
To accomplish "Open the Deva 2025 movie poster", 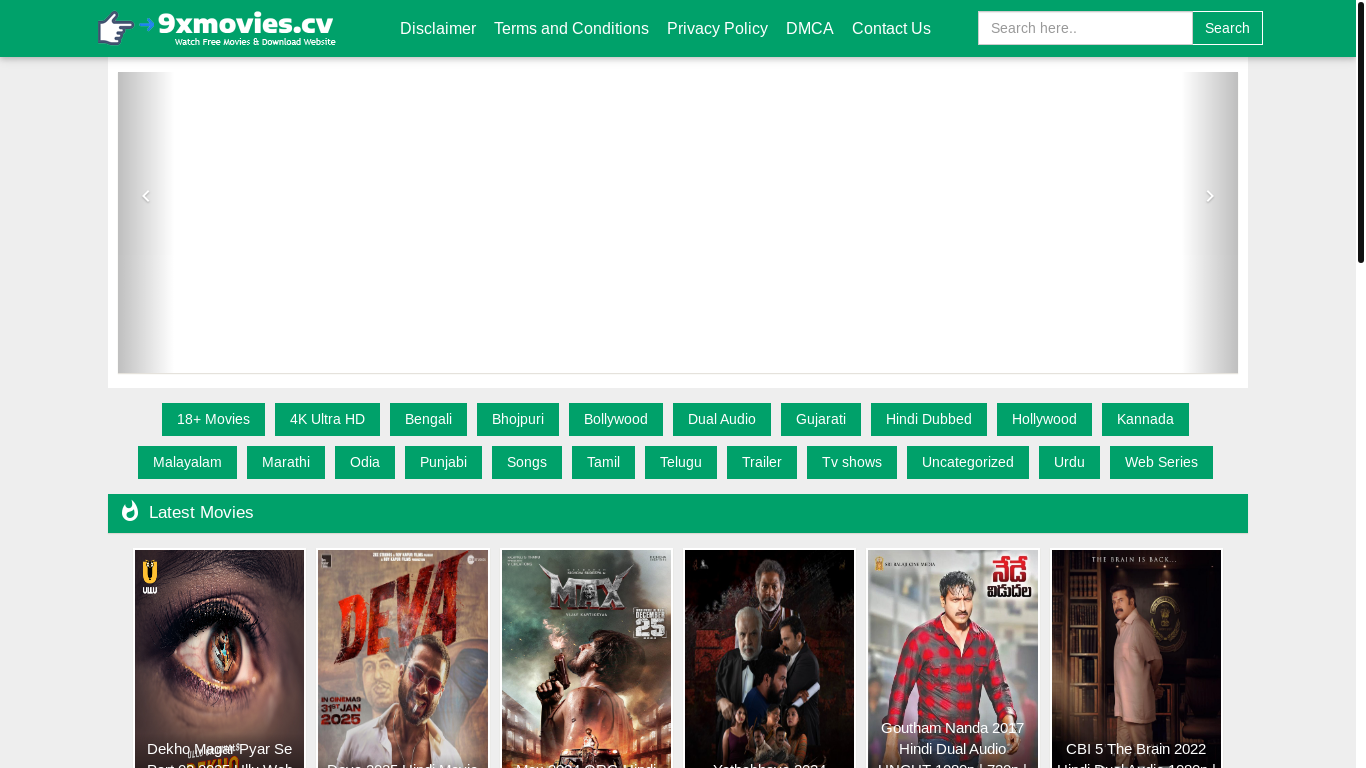I will 403,650.
